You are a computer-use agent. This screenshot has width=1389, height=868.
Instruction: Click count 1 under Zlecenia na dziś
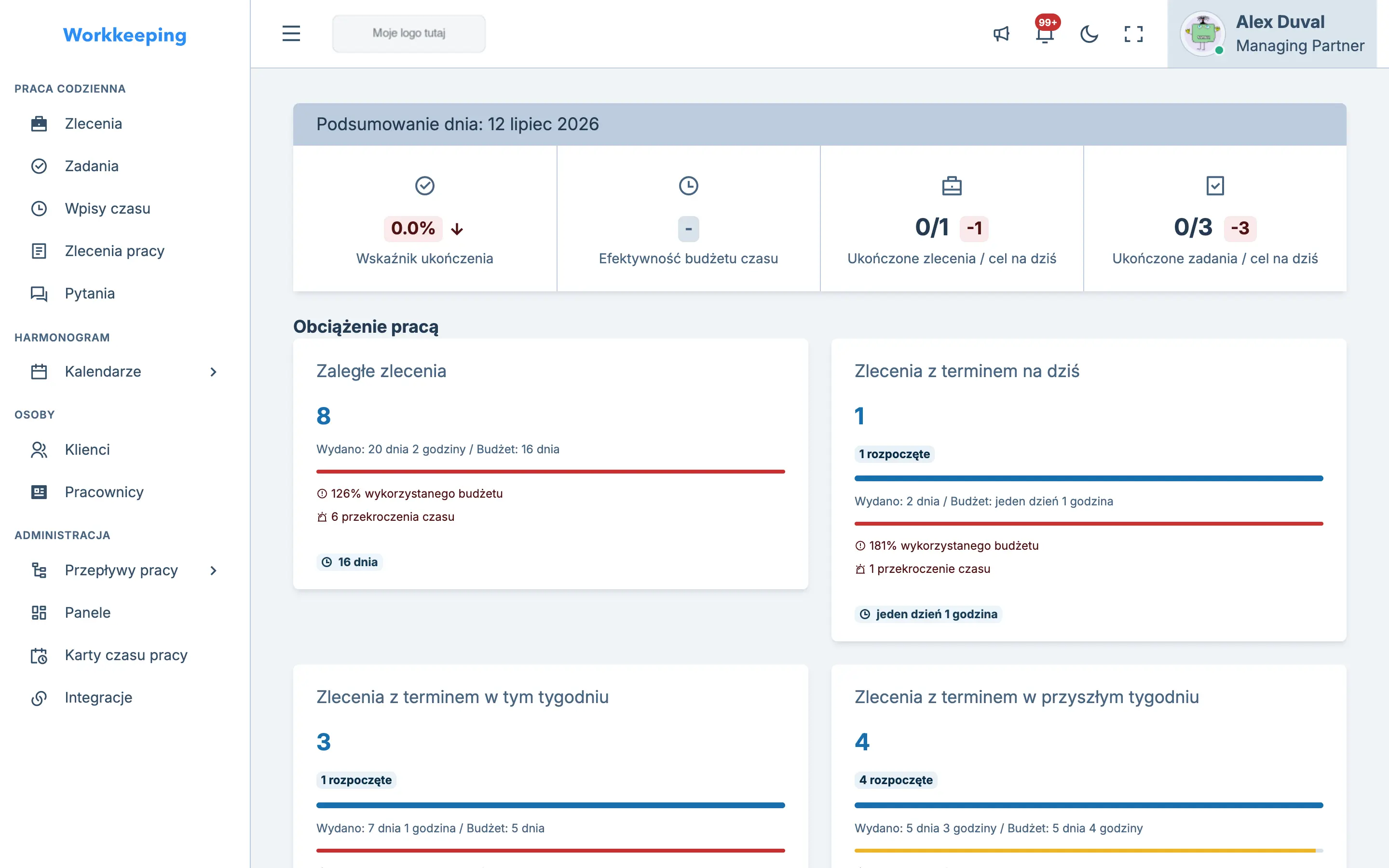(x=859, y=416)
